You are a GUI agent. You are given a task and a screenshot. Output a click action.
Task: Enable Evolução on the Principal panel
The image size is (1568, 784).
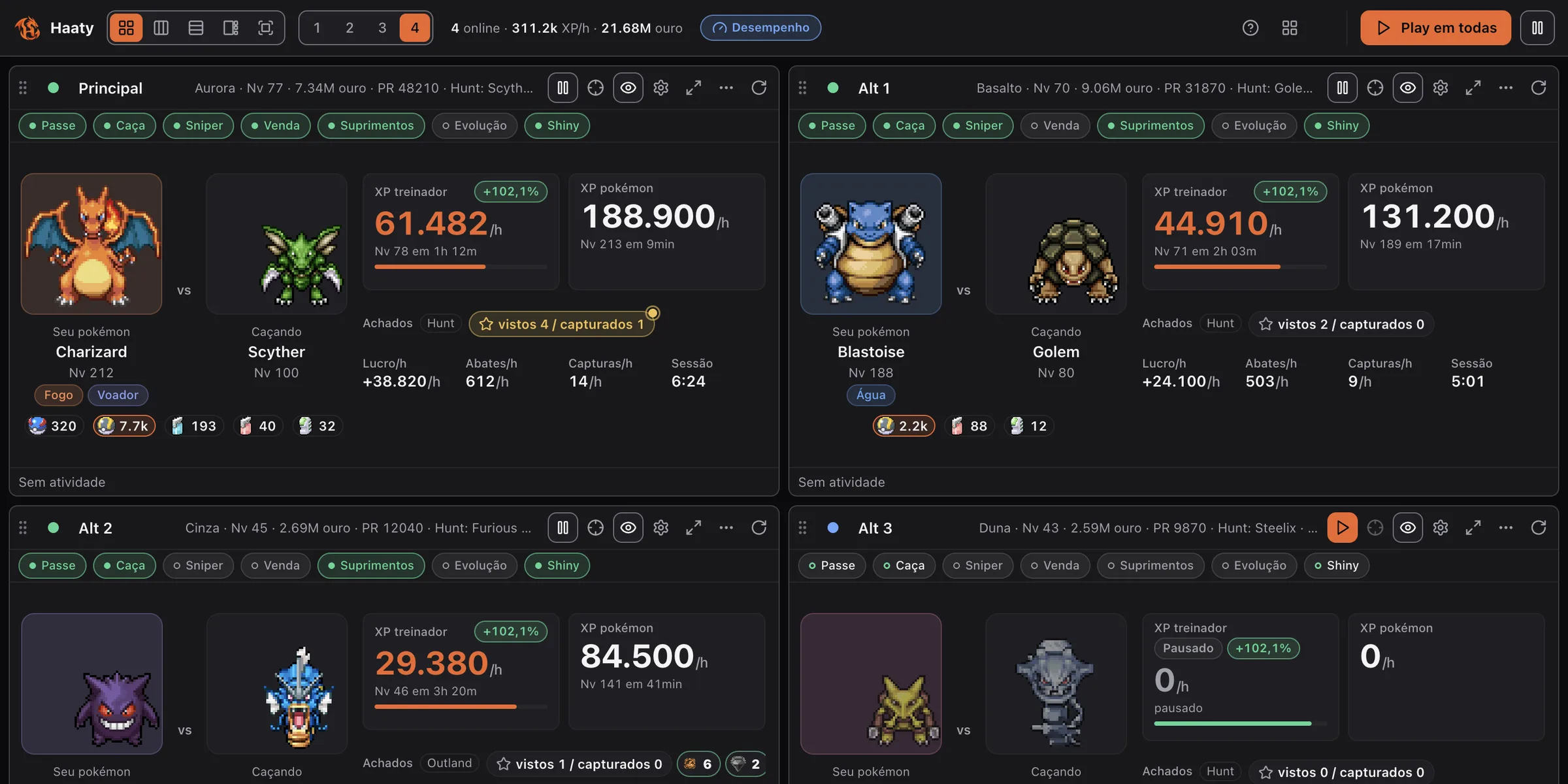point(474,125)
